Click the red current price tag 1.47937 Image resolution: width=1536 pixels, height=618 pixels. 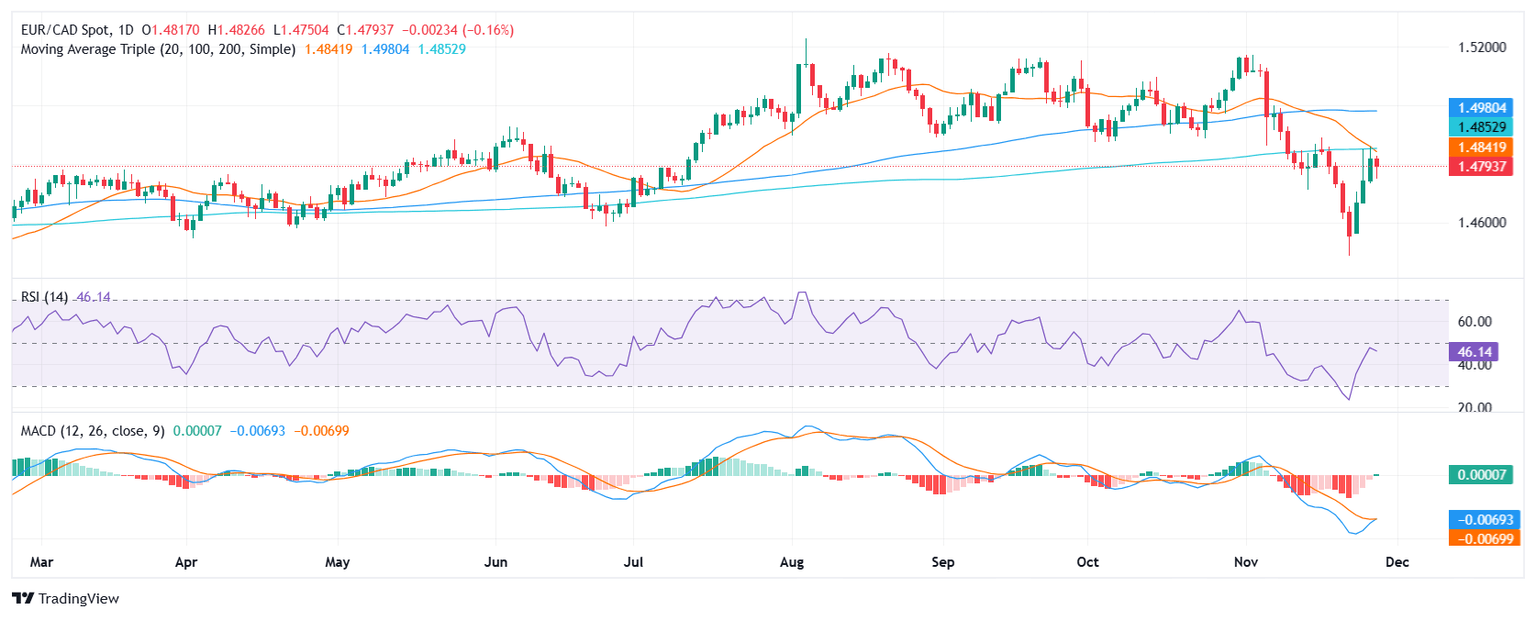1484,166
